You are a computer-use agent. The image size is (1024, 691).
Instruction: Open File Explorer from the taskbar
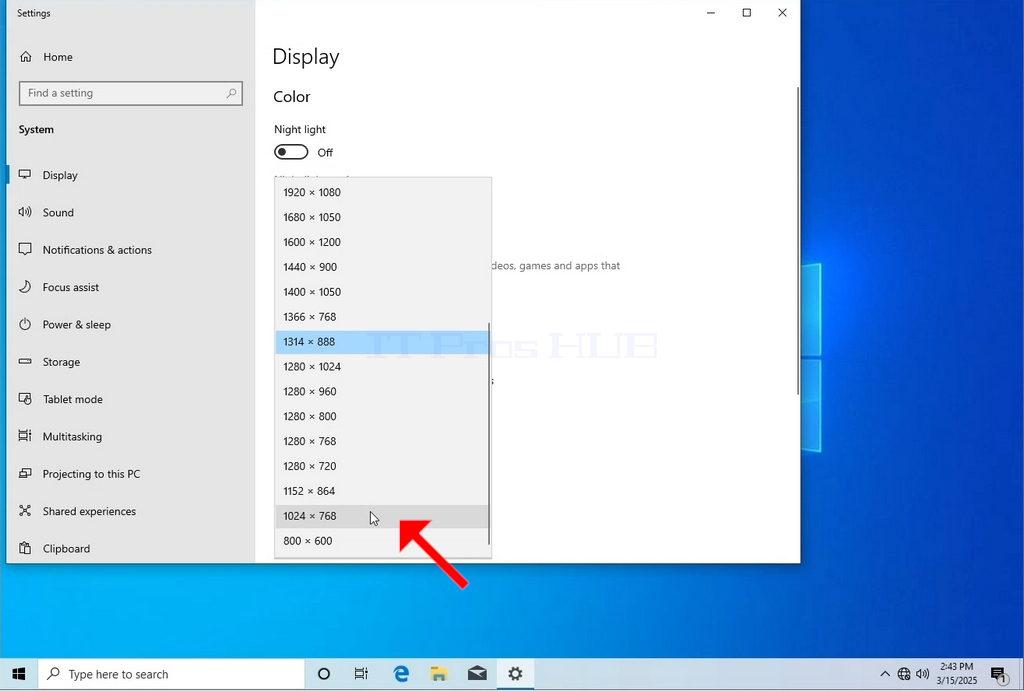pyautogui.click(x=439, y=674)
